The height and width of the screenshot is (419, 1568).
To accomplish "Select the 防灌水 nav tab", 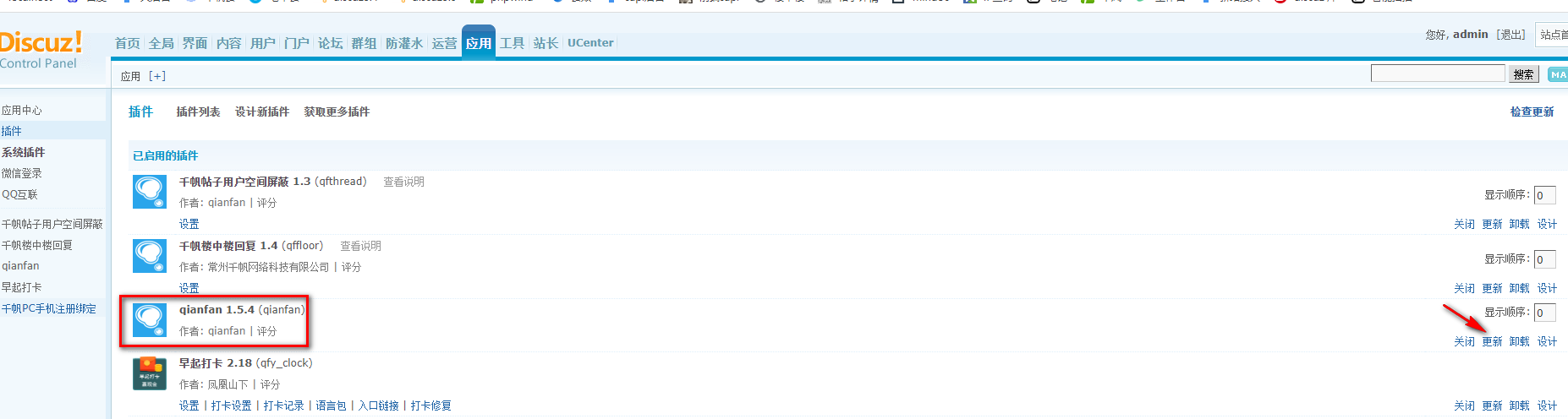I will (404, 43).
